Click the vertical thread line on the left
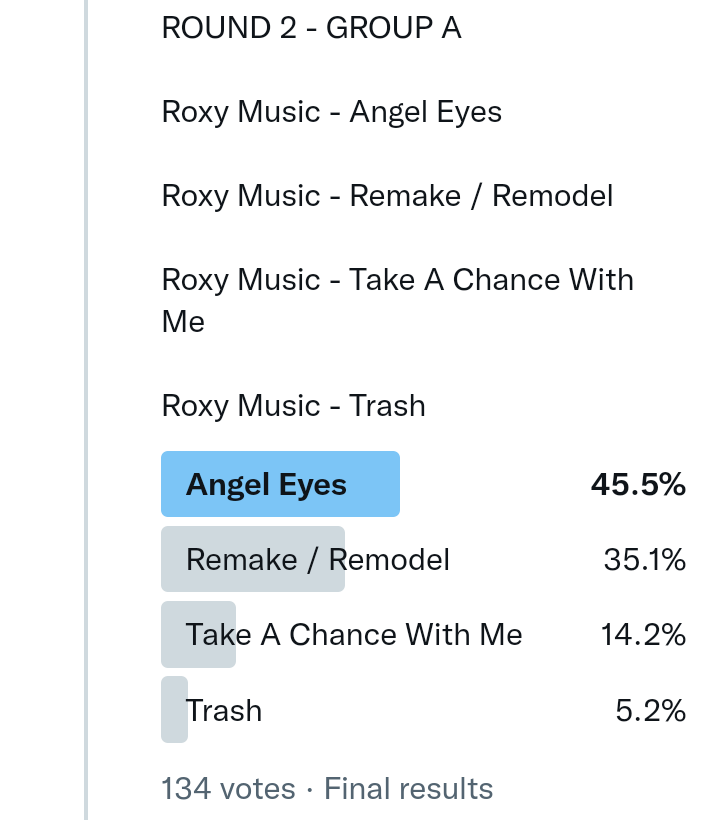Screen dimensions: 720x820 86,400
